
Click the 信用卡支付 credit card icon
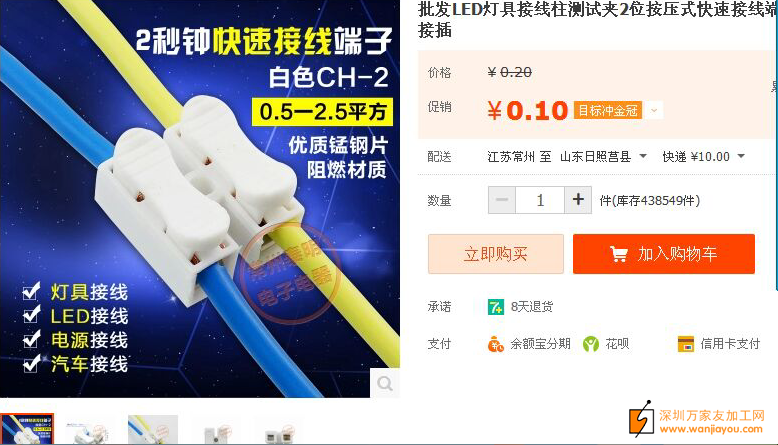click(686, 344)
